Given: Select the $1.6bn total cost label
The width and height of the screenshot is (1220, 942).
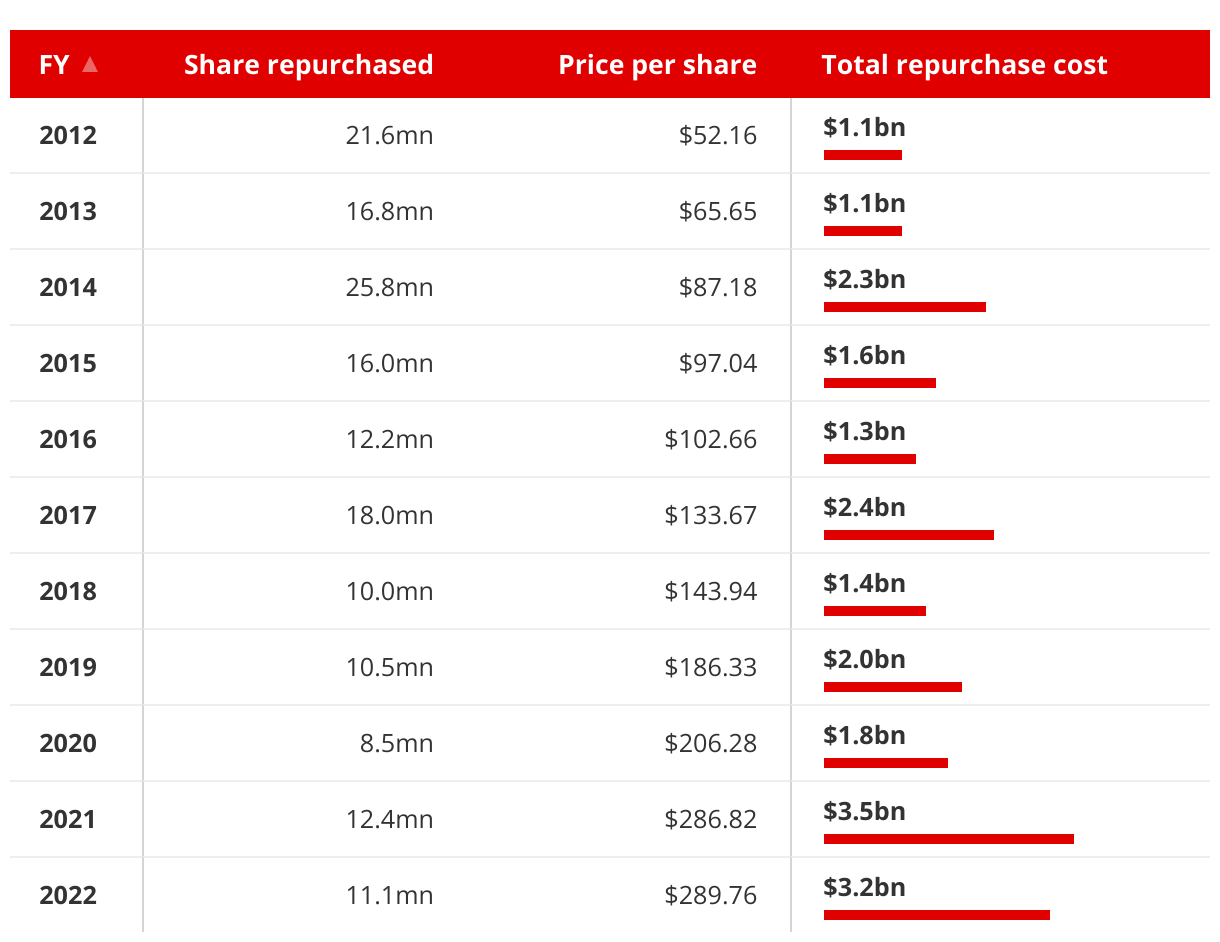Looking at the screenshot, I should tap(864, 355).
